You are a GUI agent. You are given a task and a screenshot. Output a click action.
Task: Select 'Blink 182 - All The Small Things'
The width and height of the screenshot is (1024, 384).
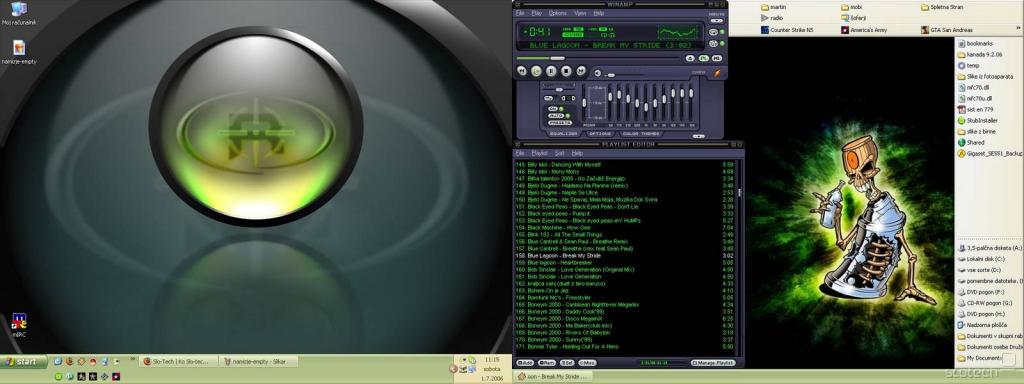625,234
